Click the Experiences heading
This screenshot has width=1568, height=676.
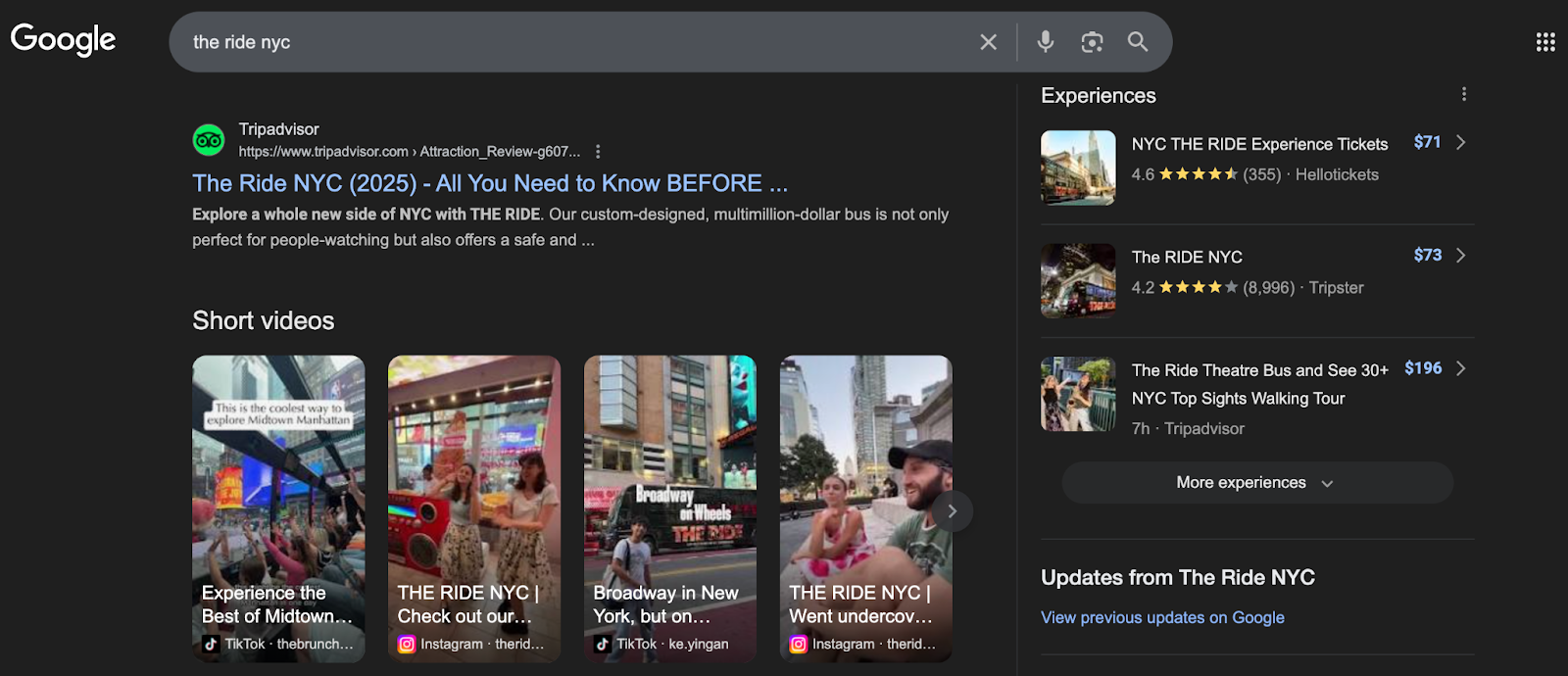coord(1099,95)
